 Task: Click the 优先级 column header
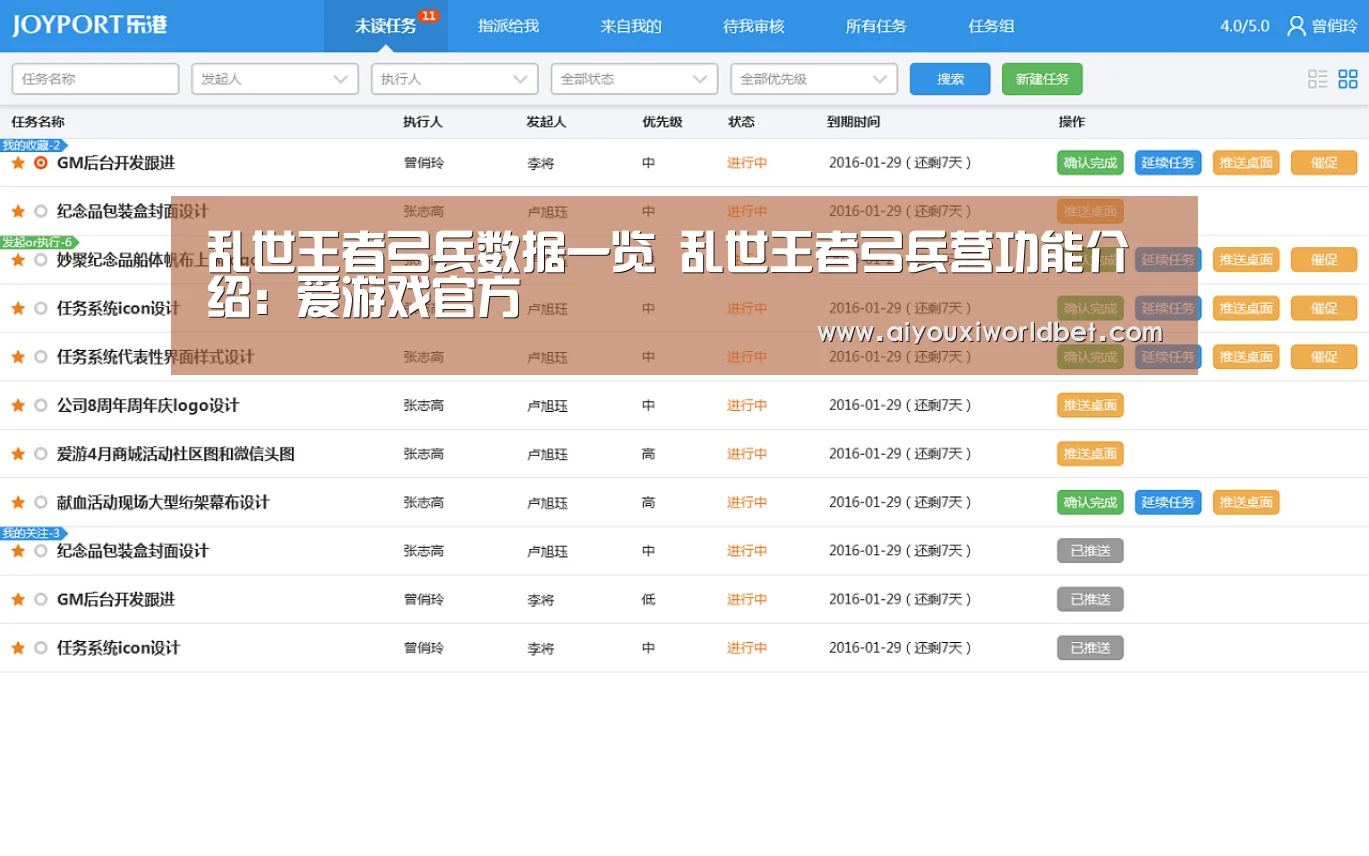tap(662, 122)
